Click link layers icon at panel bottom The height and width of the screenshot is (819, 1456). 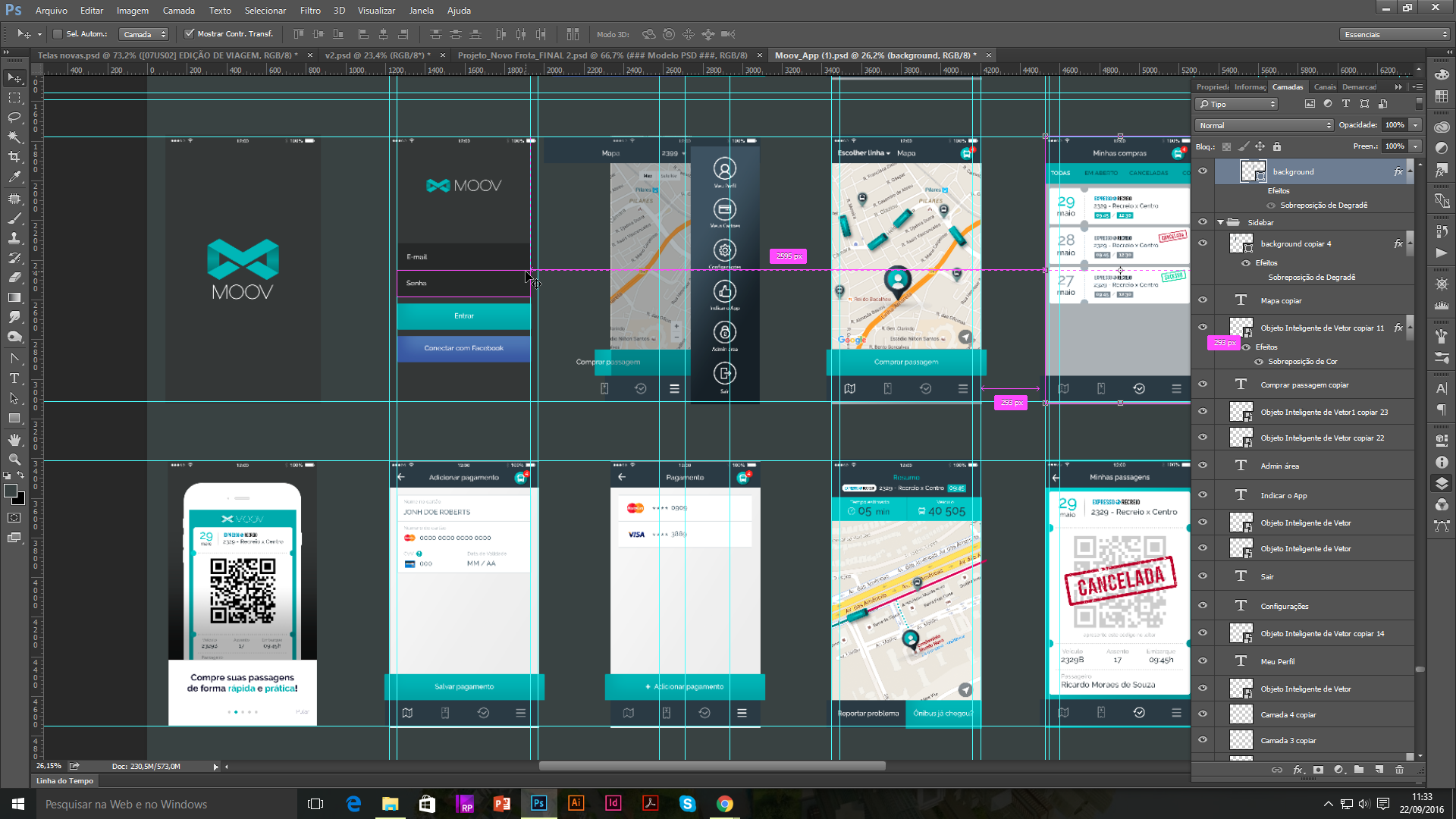tap(1277, 770)
